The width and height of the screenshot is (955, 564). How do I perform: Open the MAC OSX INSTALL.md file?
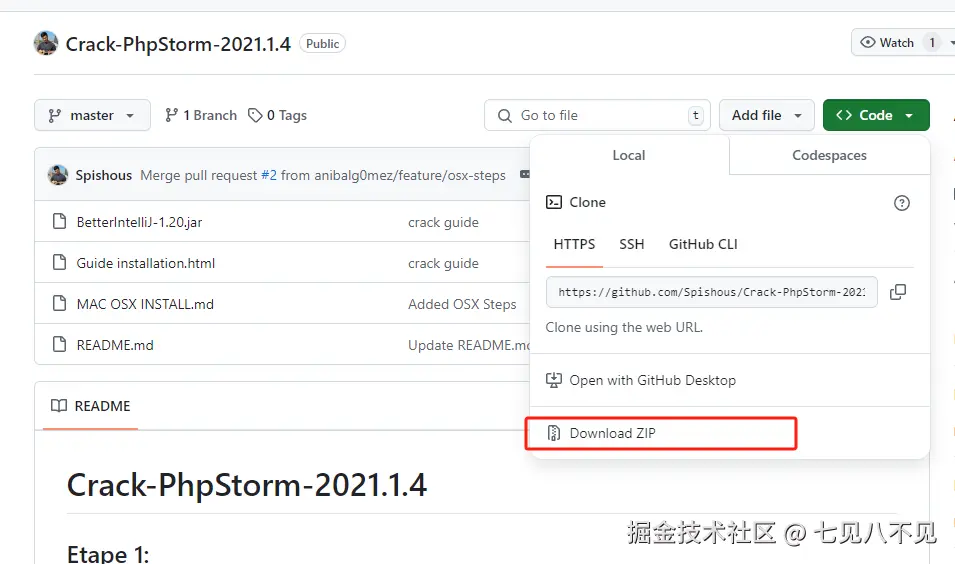point(145,304)
